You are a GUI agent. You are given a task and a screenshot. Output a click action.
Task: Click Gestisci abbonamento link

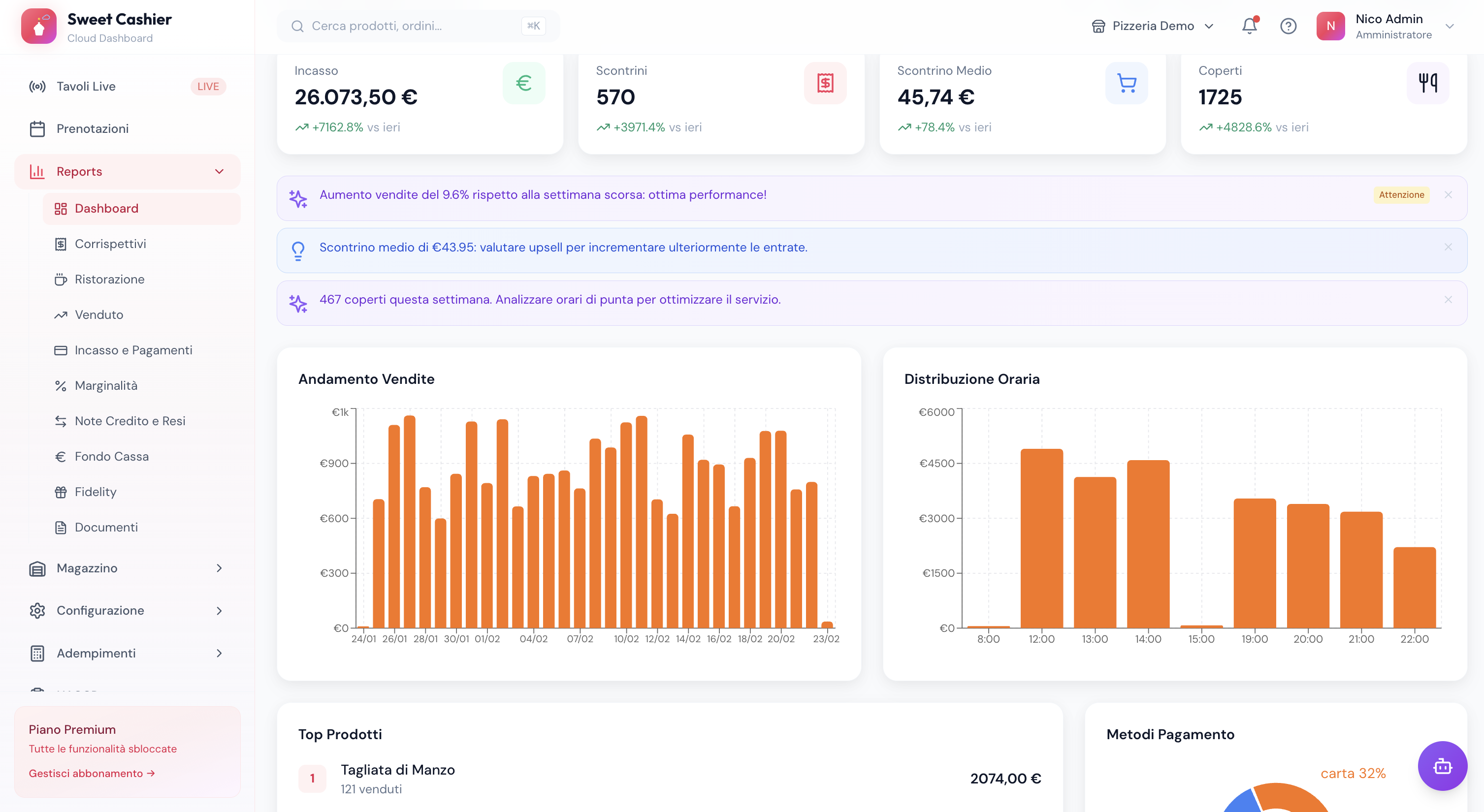pos(91,773)
